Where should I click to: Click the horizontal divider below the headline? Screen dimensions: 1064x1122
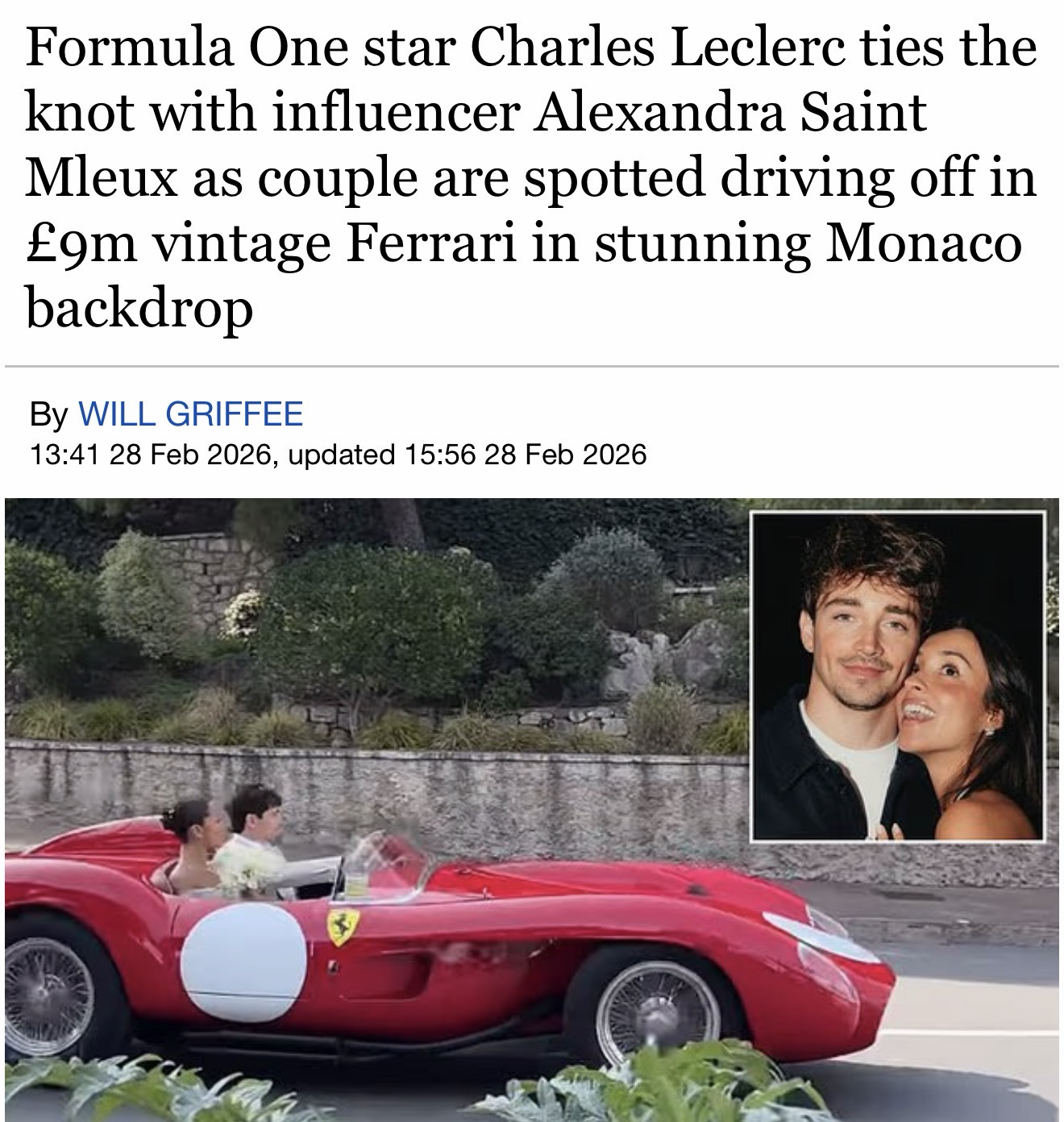click(532, 367)
